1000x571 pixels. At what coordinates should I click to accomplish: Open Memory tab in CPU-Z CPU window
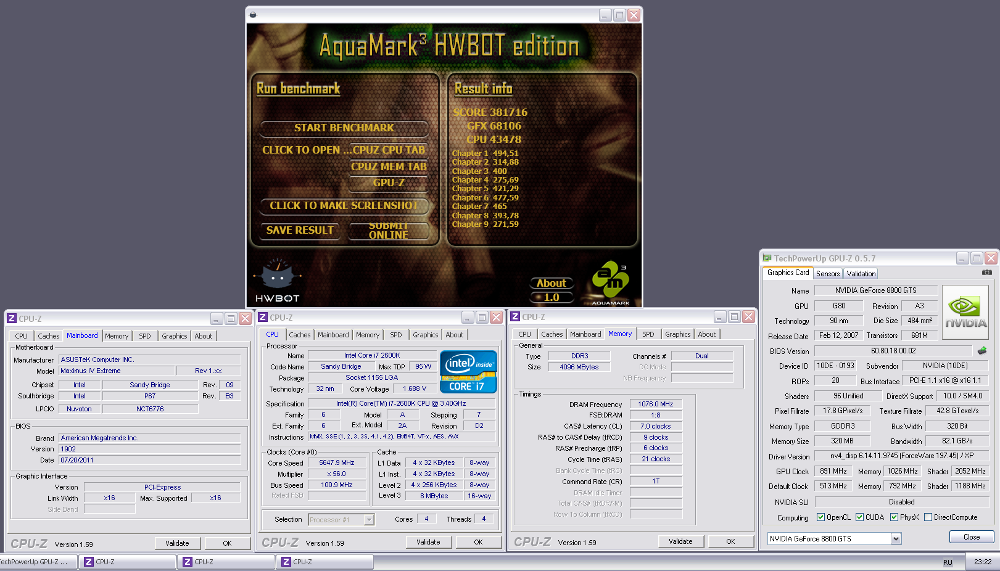[x=367, y=335]
